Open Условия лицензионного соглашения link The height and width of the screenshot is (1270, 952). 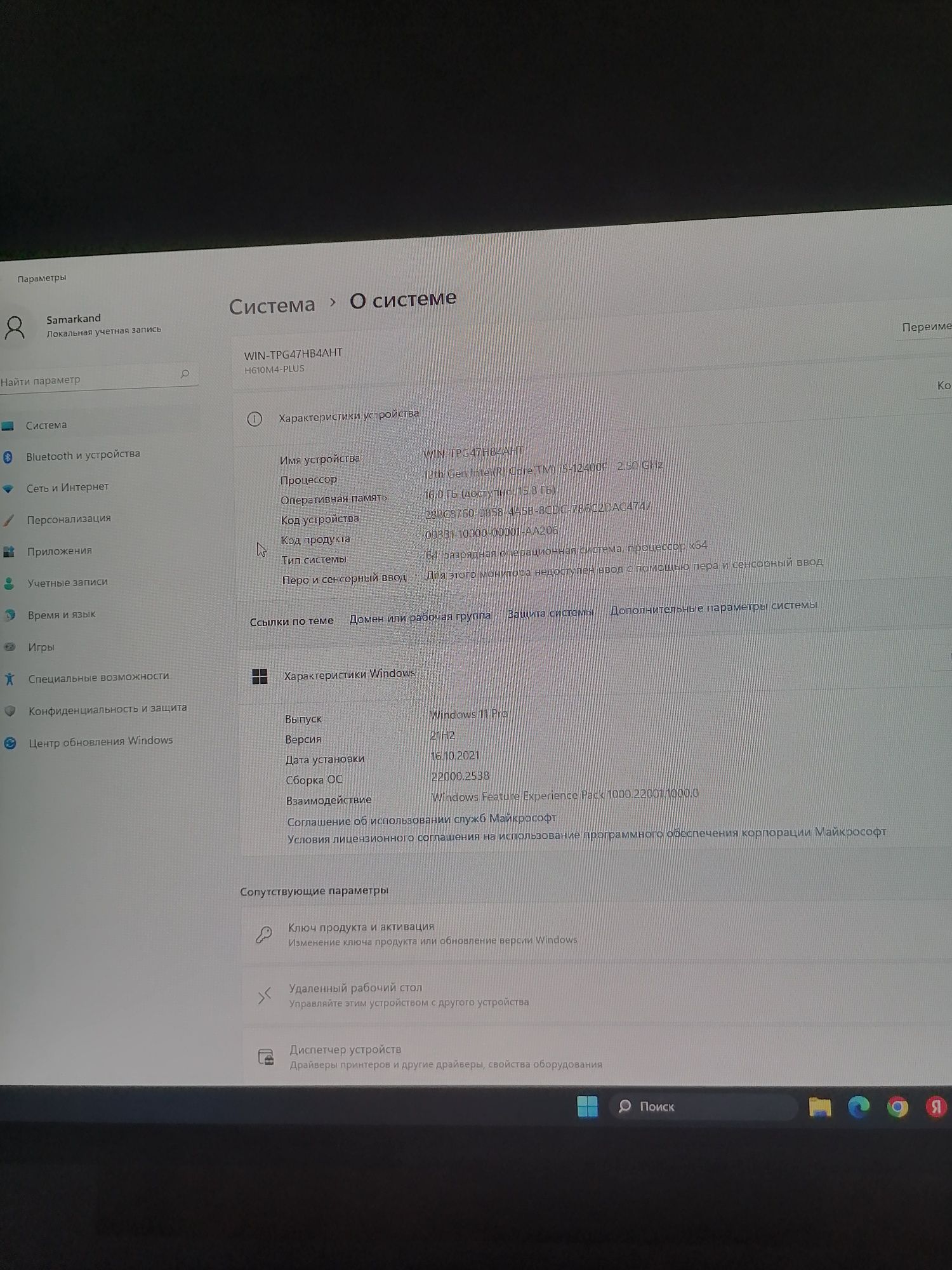586,835
